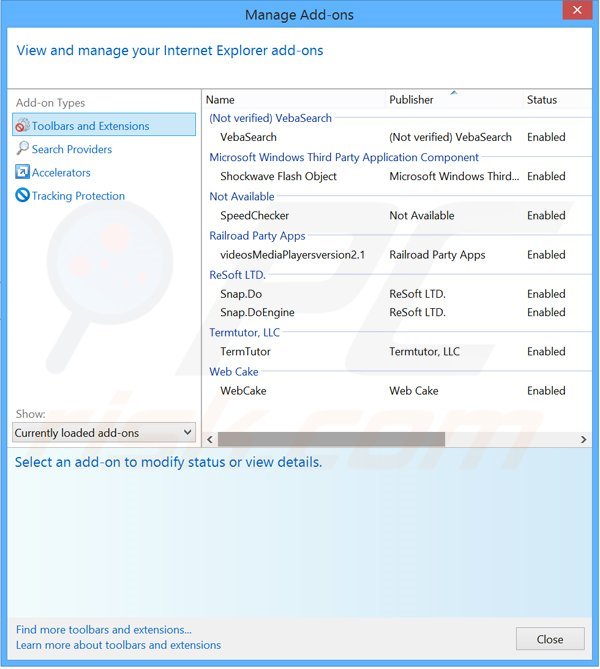Select Search Providers add-on type
Image resolution: width=600 pixels, height=669 pixels.
(72, 149)
